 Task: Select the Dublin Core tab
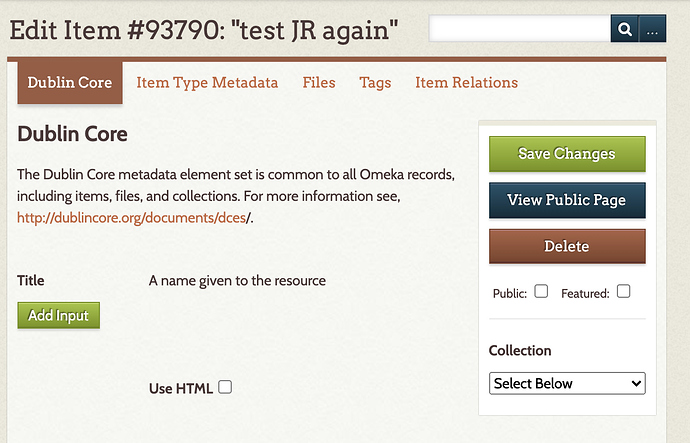click(70, 83)
